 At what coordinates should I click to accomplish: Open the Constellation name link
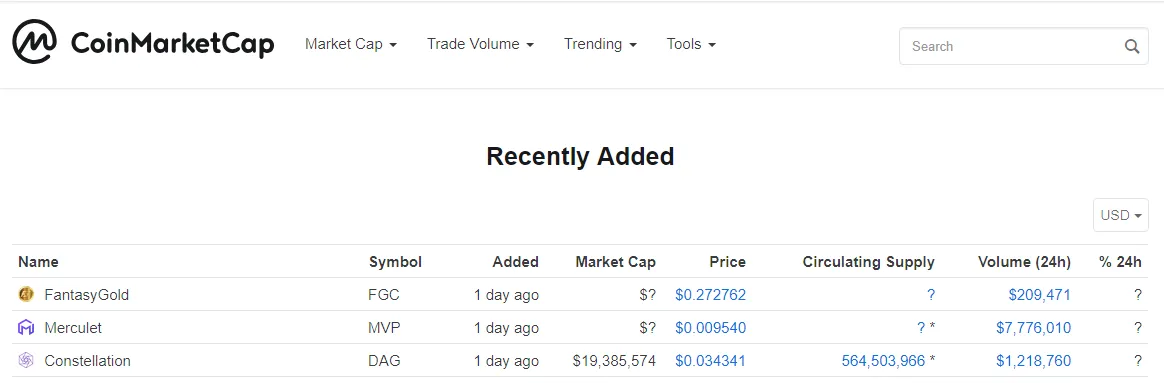point(88,361)
